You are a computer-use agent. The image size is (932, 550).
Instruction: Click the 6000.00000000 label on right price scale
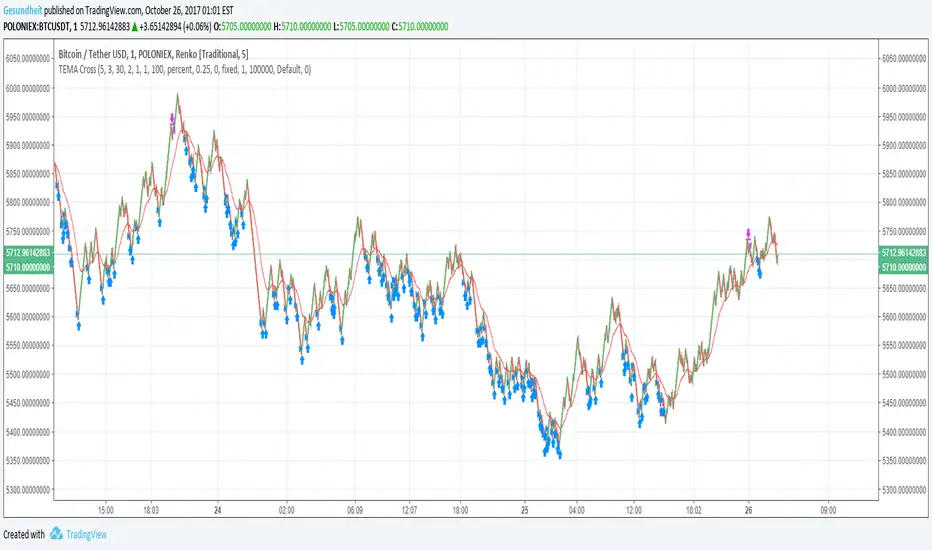(904, 88)
